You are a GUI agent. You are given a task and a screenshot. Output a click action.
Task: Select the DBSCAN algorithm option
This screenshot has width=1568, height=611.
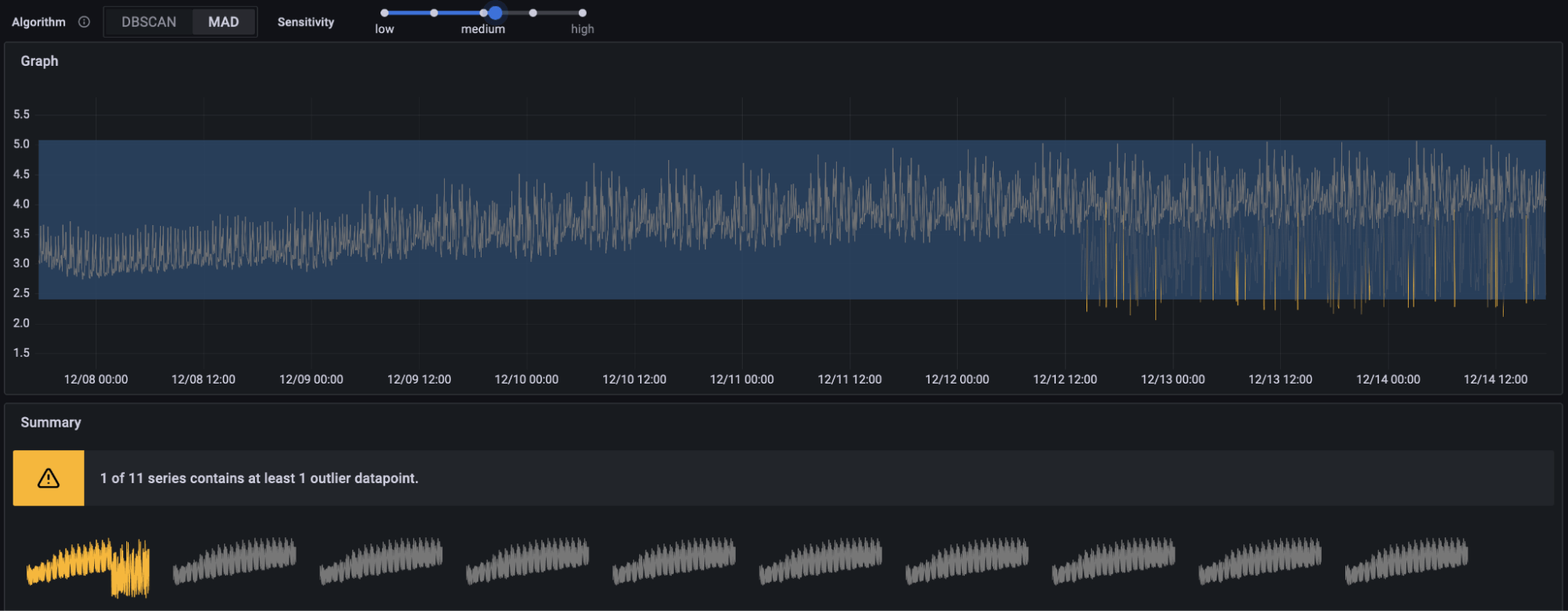(149, 22)
